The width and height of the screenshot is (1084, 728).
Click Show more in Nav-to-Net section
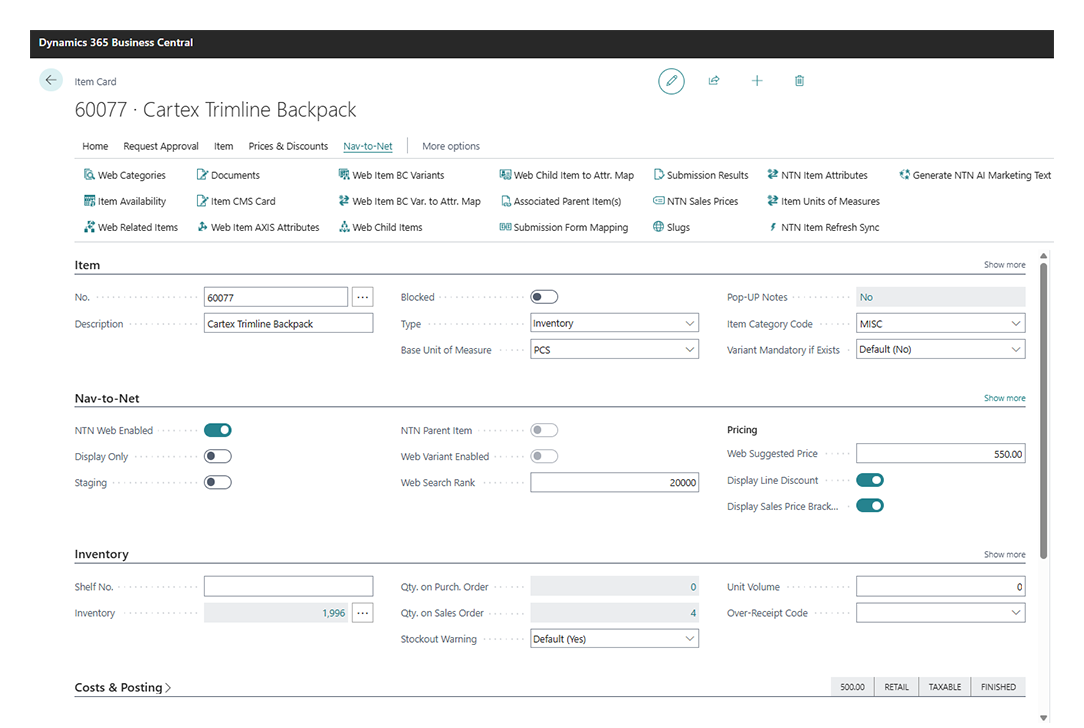(x=1004, y=398)
